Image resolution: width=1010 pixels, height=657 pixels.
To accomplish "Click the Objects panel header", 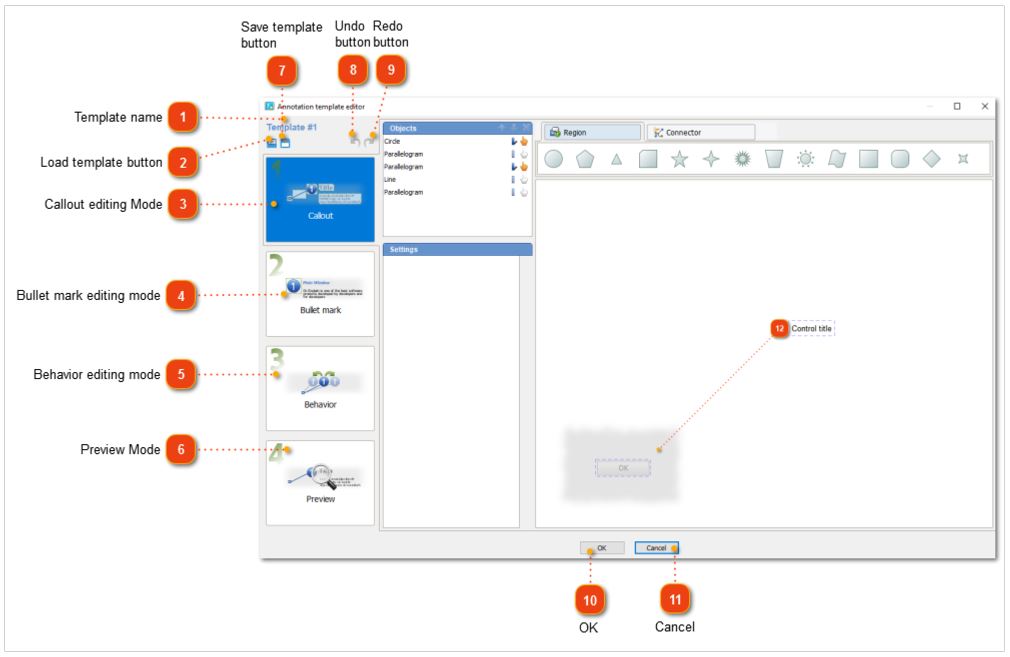I will 457,128.
